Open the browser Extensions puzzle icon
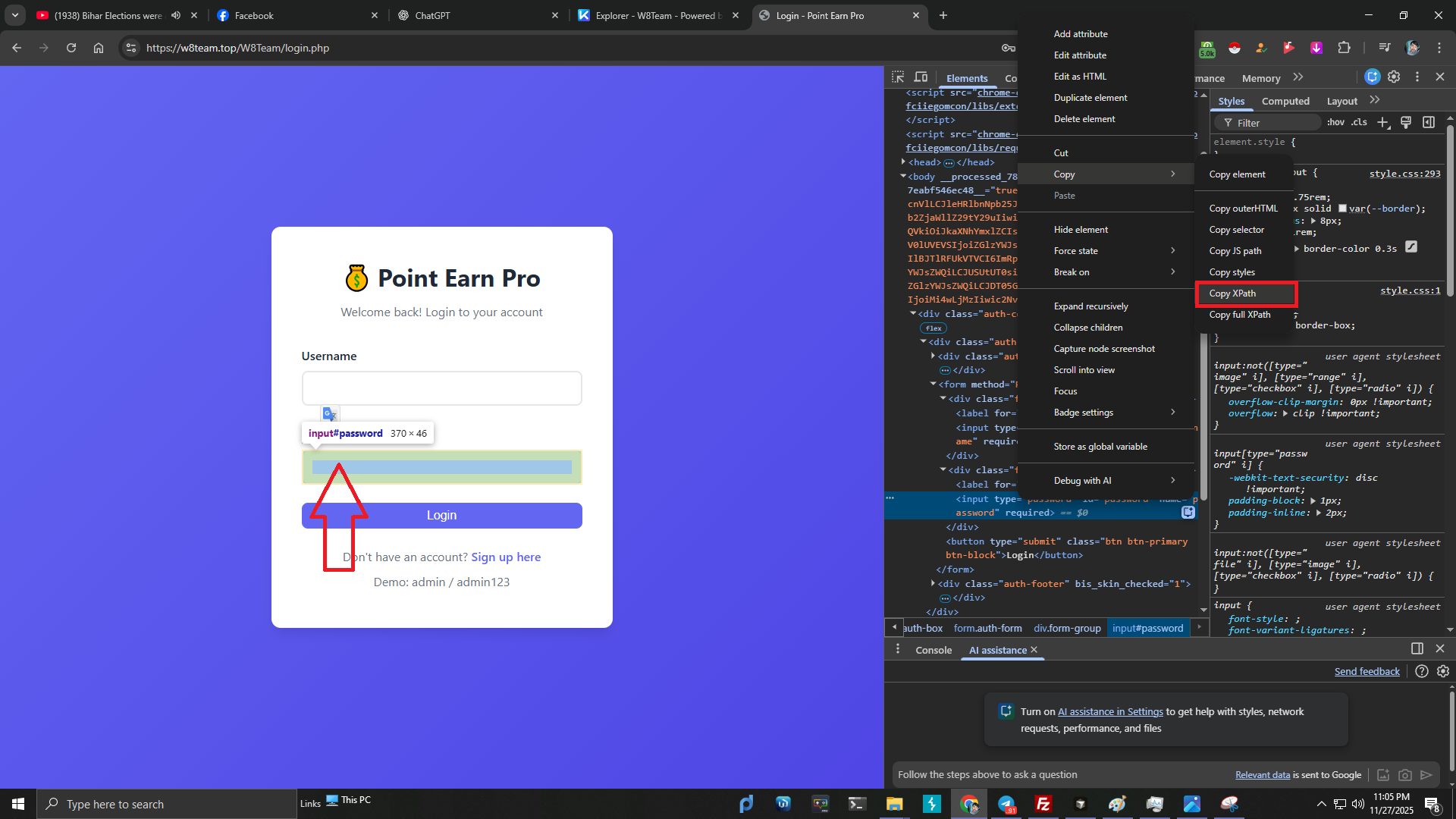 tap(1344, 48)
